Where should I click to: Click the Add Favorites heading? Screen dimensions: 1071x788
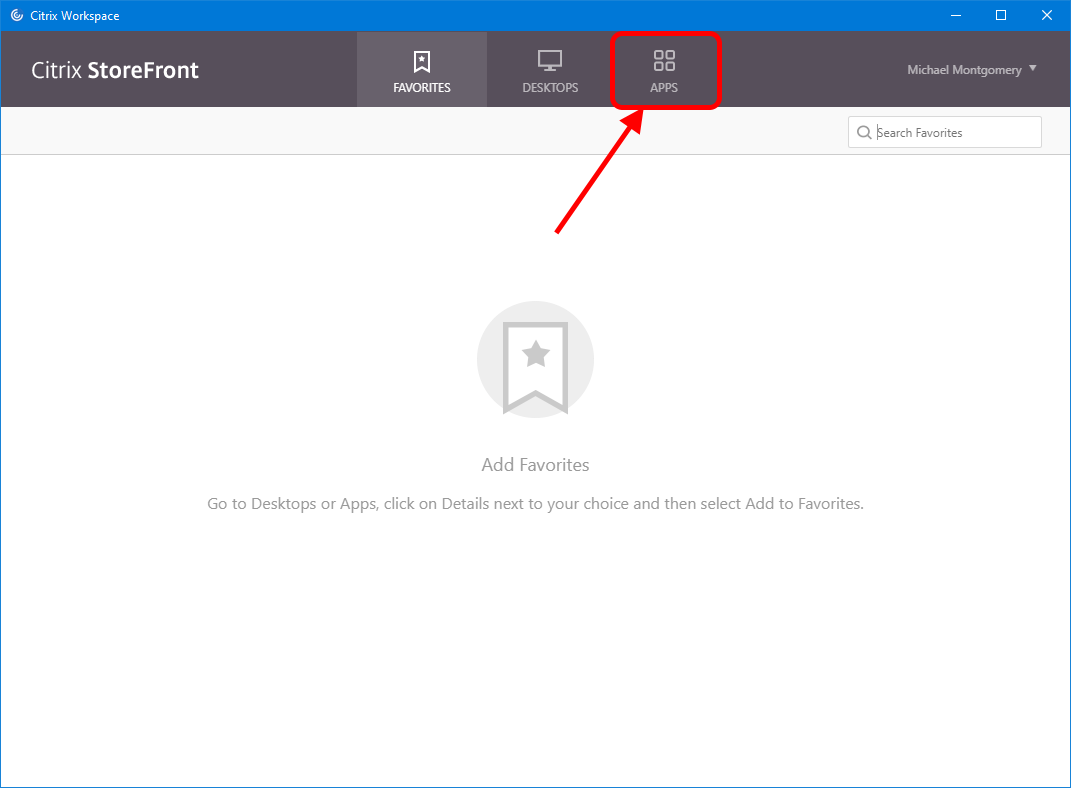point(536,465)
